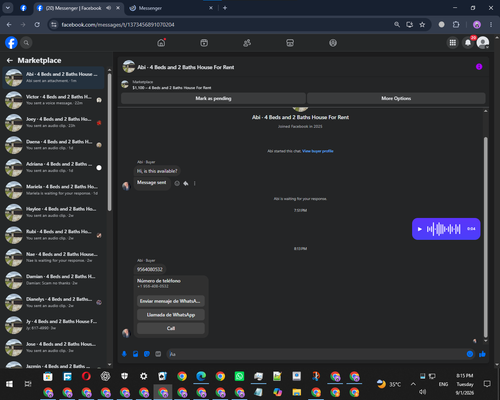Click the '9564080532' message bubble
500x400 pixels.
click(150, 269)
